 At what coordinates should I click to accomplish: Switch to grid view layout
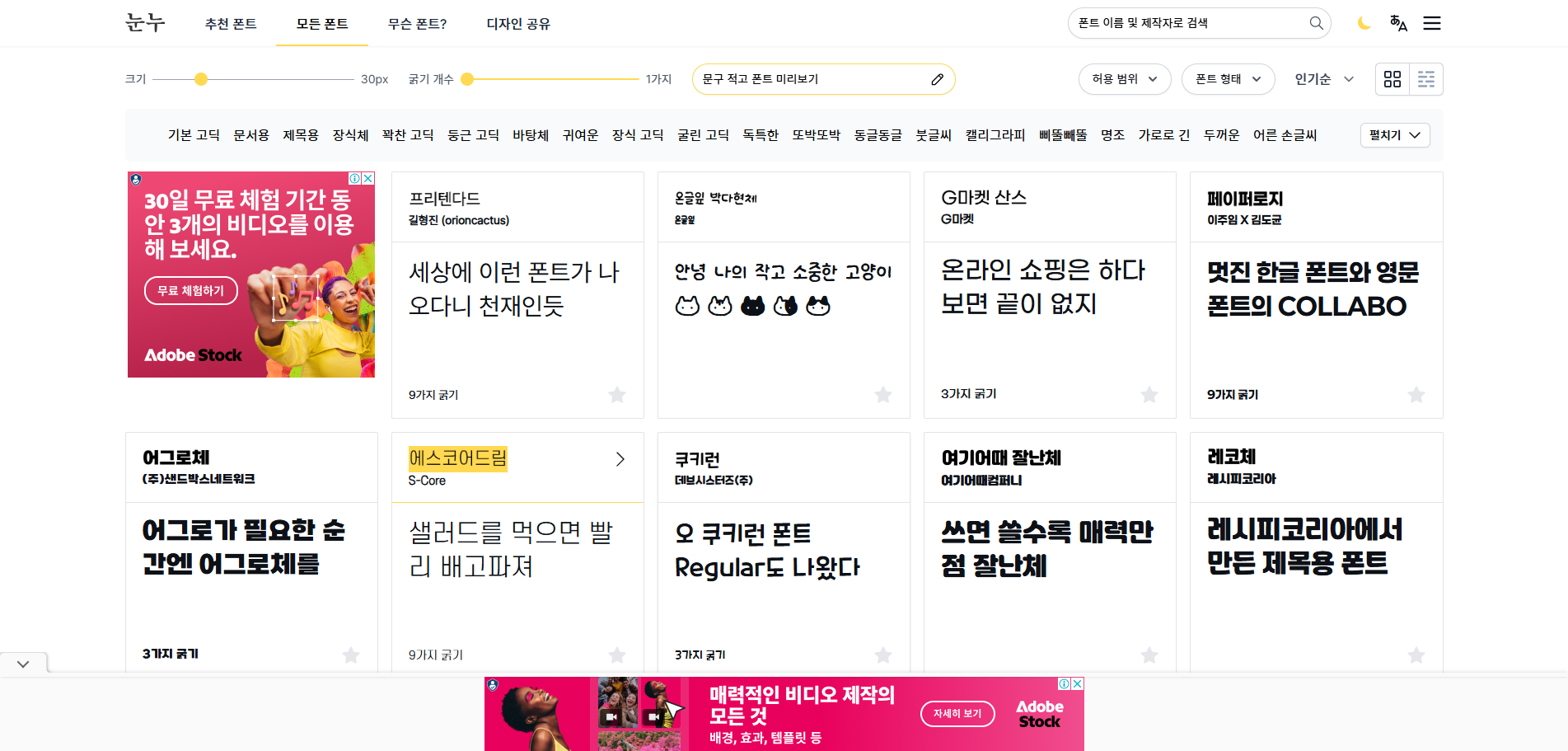point(1392,79)
